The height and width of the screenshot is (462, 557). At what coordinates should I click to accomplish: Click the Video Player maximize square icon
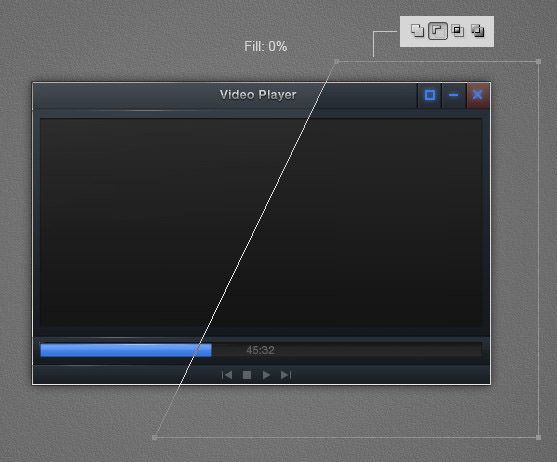430,95
